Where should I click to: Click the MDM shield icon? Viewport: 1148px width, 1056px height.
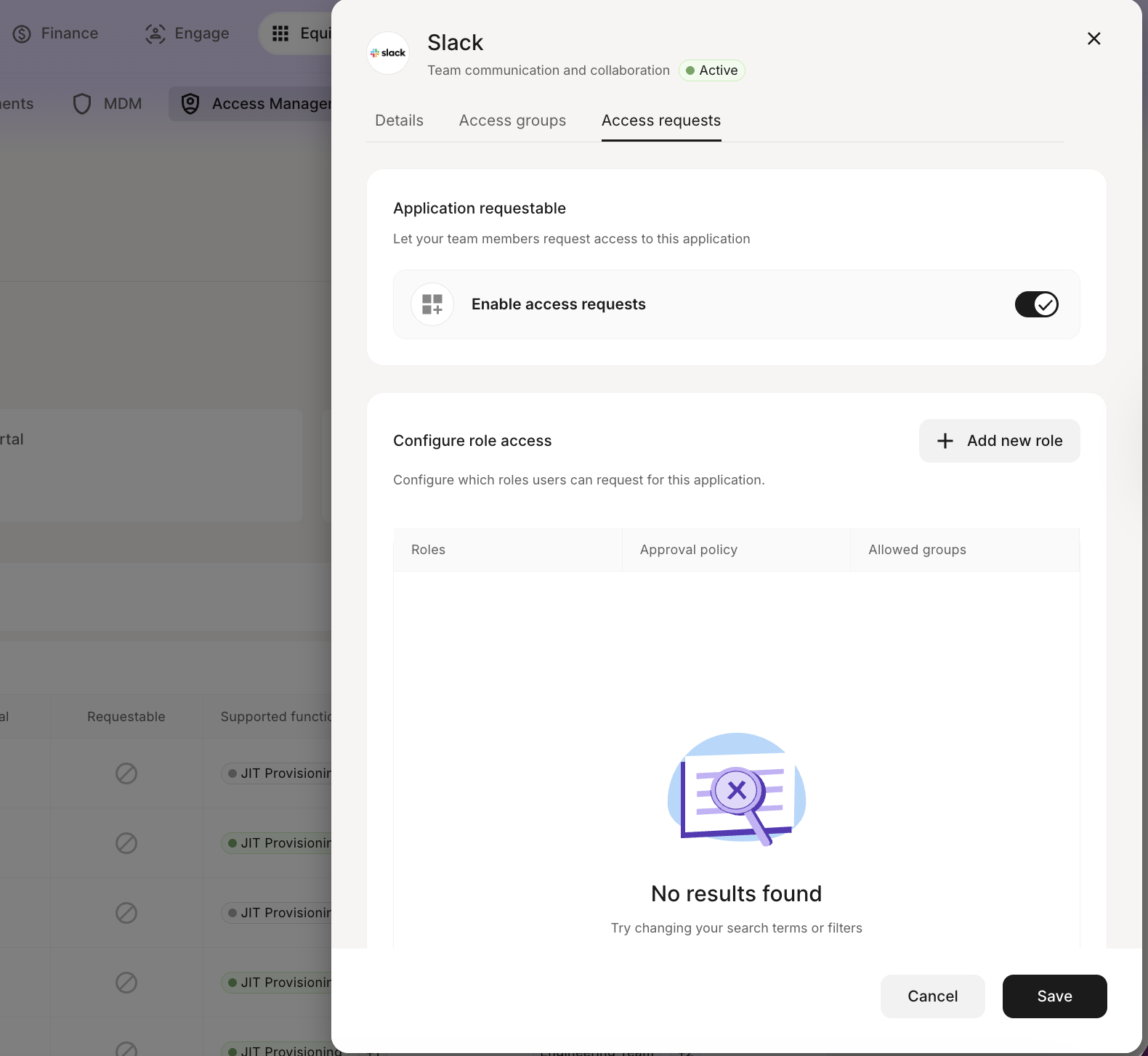(82, 104)
